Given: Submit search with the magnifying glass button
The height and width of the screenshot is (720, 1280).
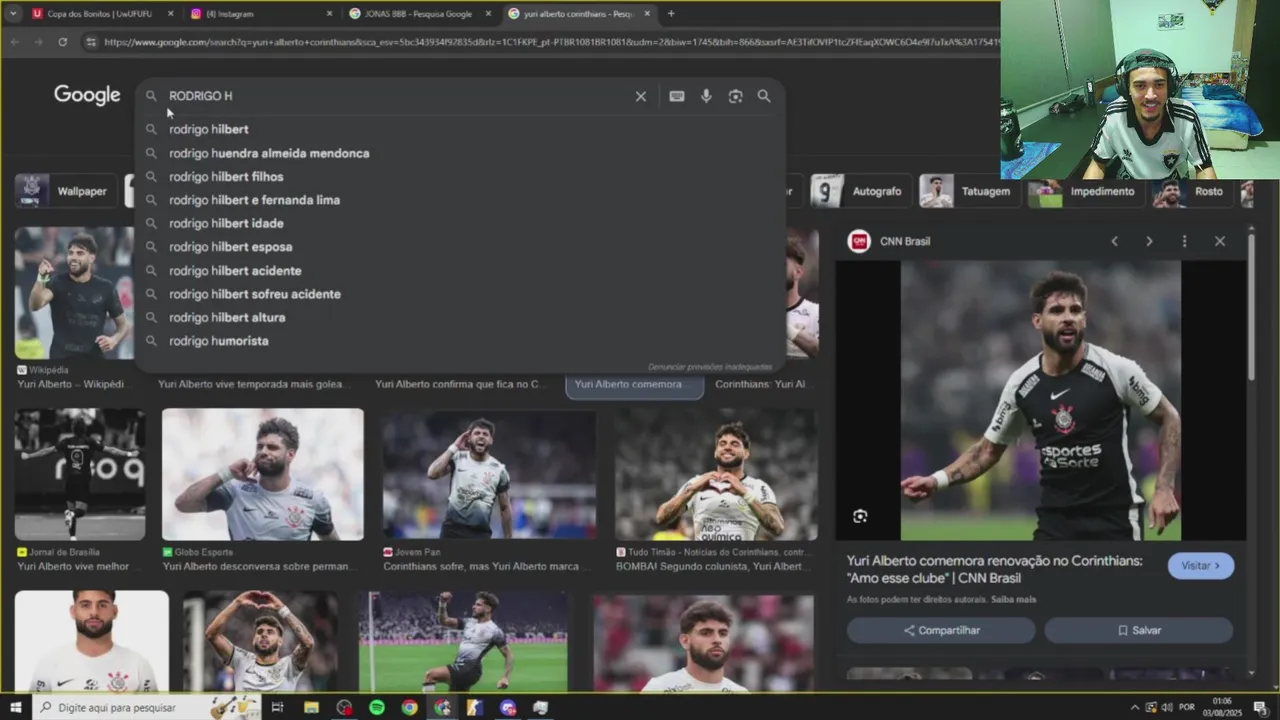Looking at the screenshot, I should pos(764,96).
